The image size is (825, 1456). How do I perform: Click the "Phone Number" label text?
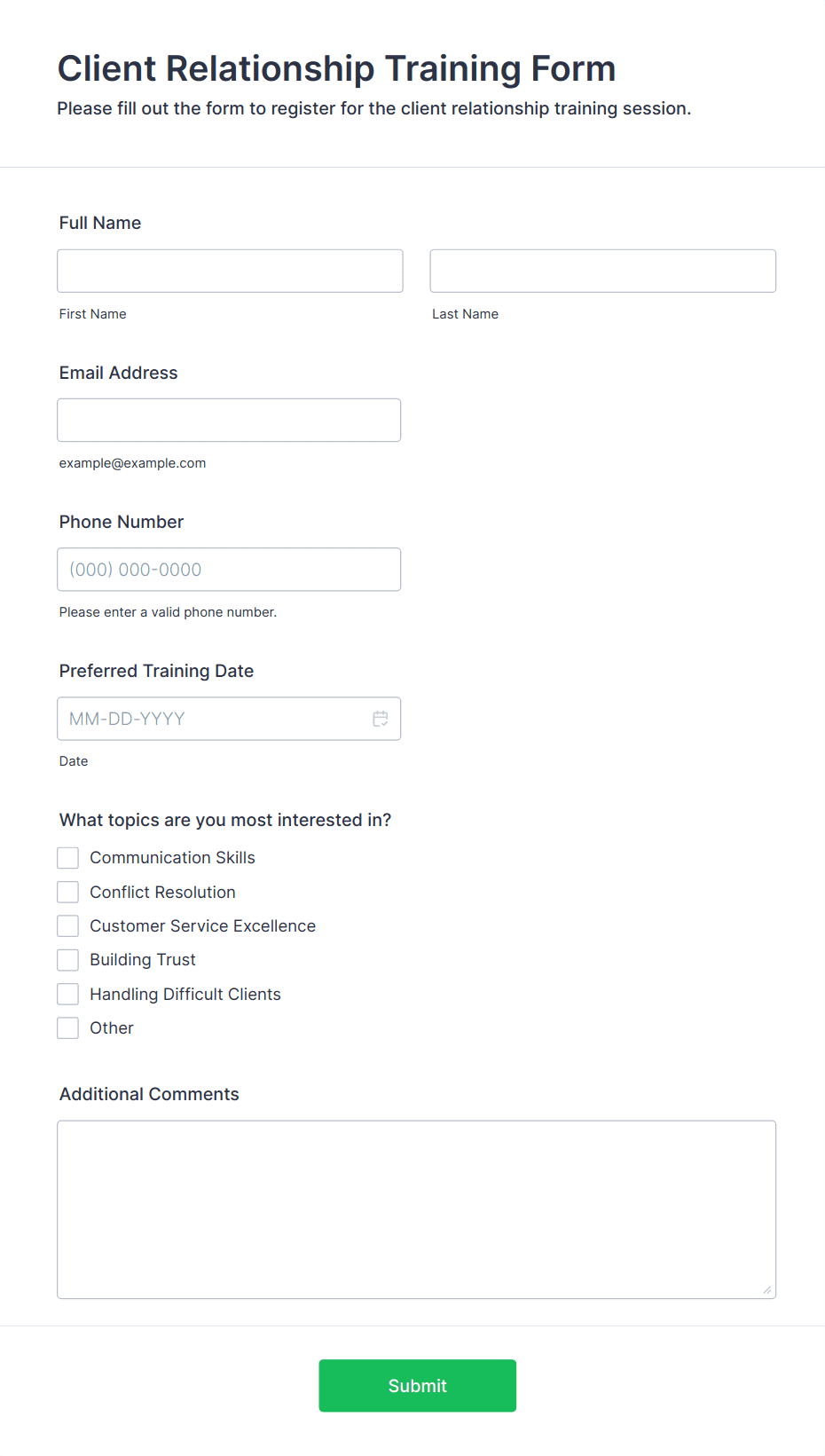coord(122,522)
